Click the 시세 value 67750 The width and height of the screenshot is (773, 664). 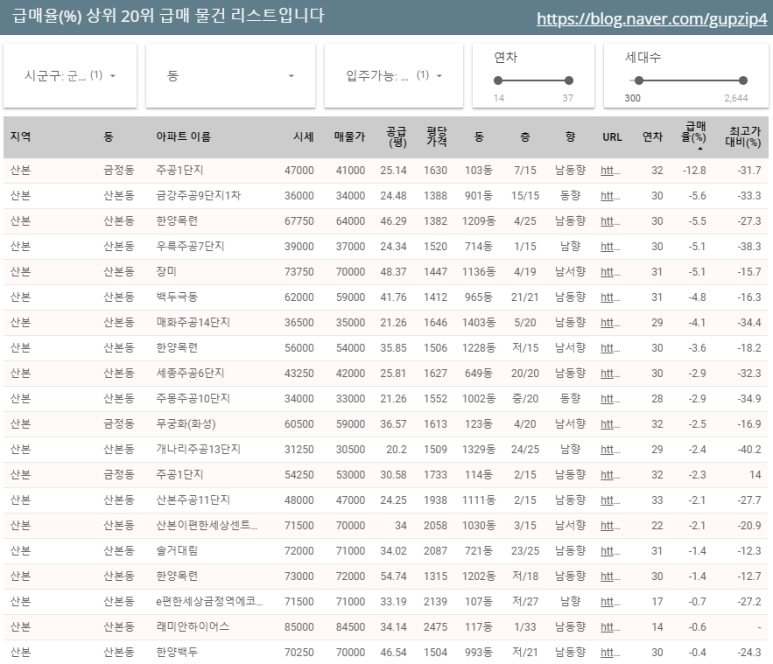coord(299,221)
